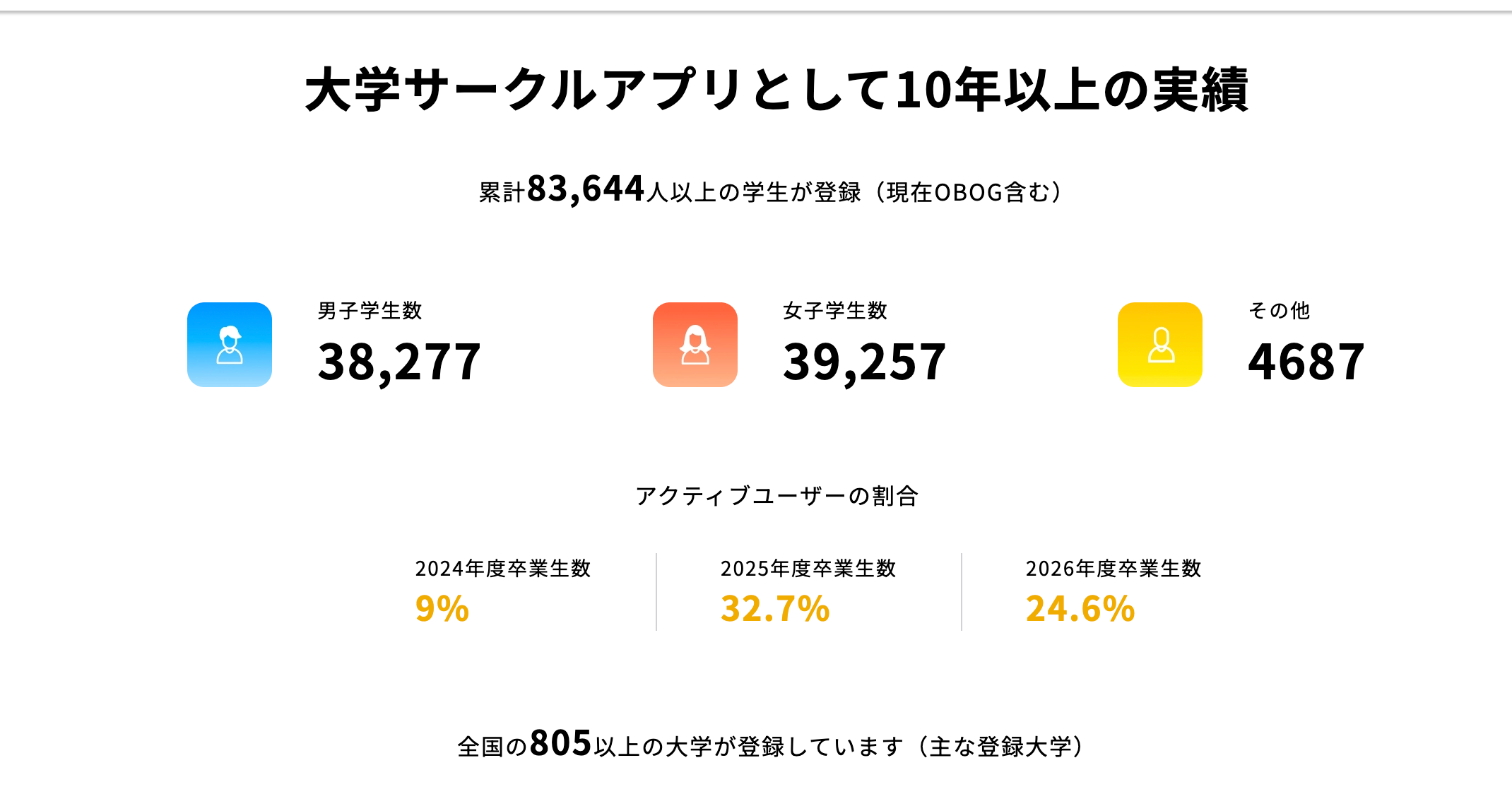Click the 女子学生数 label
The height and width of the screenshot is (794, 1512).
click(x=834, y=311)
